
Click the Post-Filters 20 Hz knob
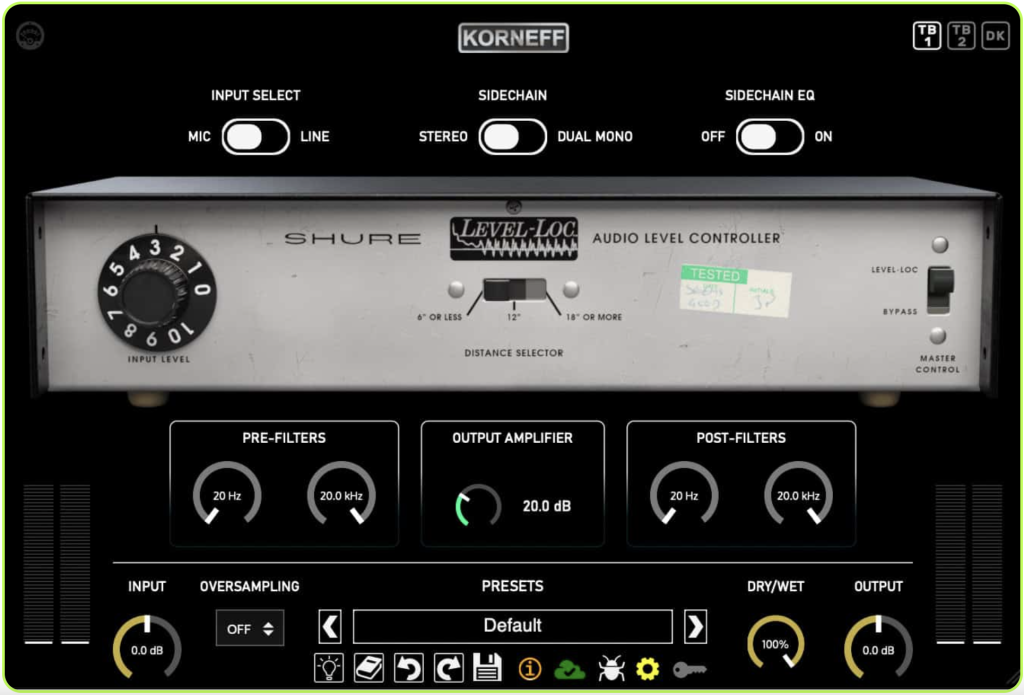[x=684, y=494]
